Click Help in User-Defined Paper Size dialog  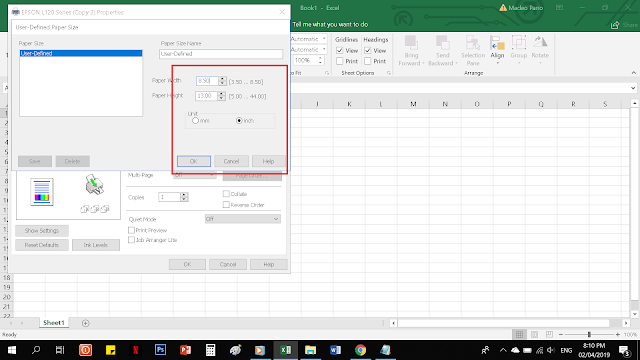[x=269, y=161]
